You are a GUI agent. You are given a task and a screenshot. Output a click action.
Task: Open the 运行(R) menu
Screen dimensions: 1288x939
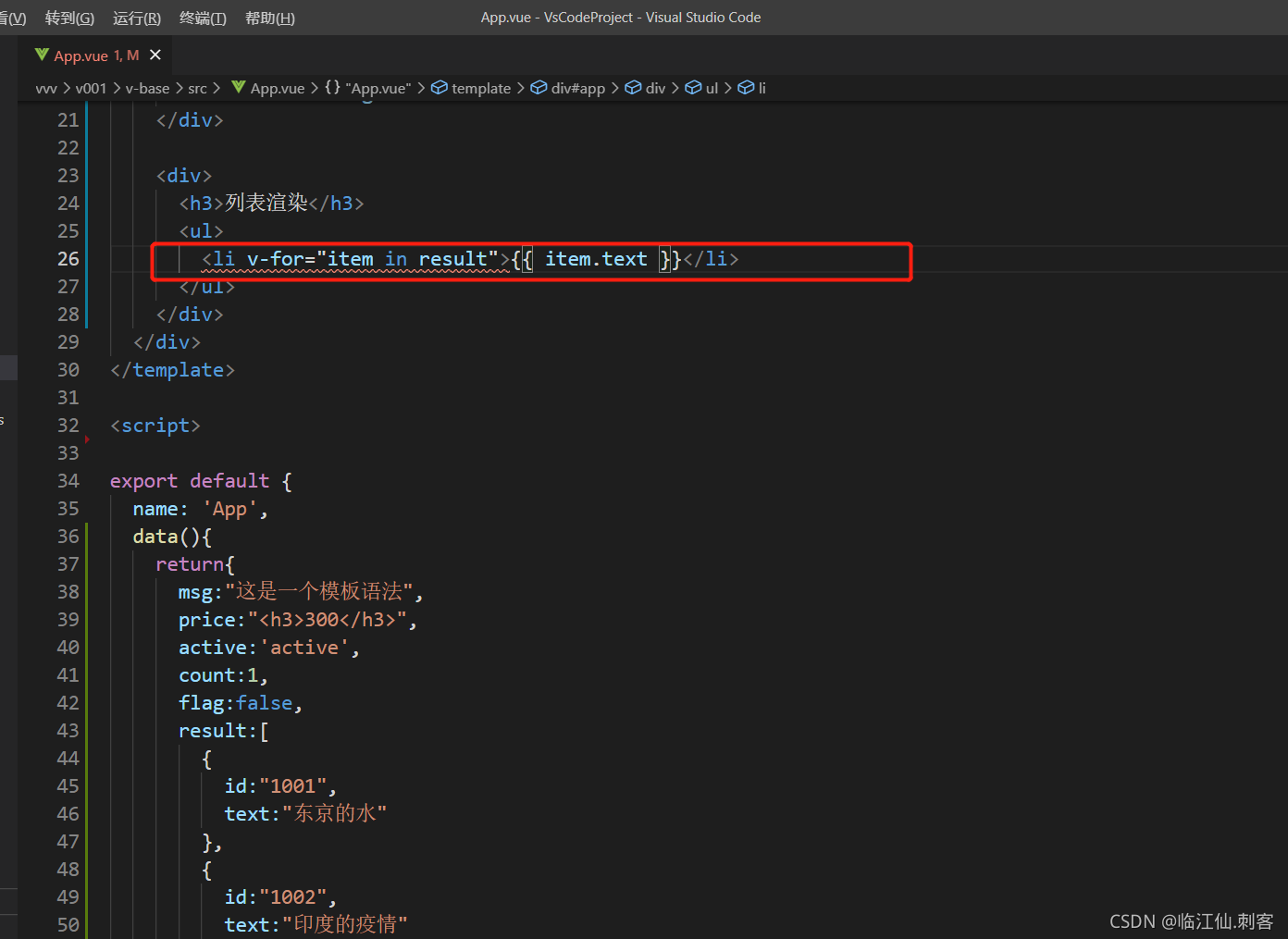point(137,18)
